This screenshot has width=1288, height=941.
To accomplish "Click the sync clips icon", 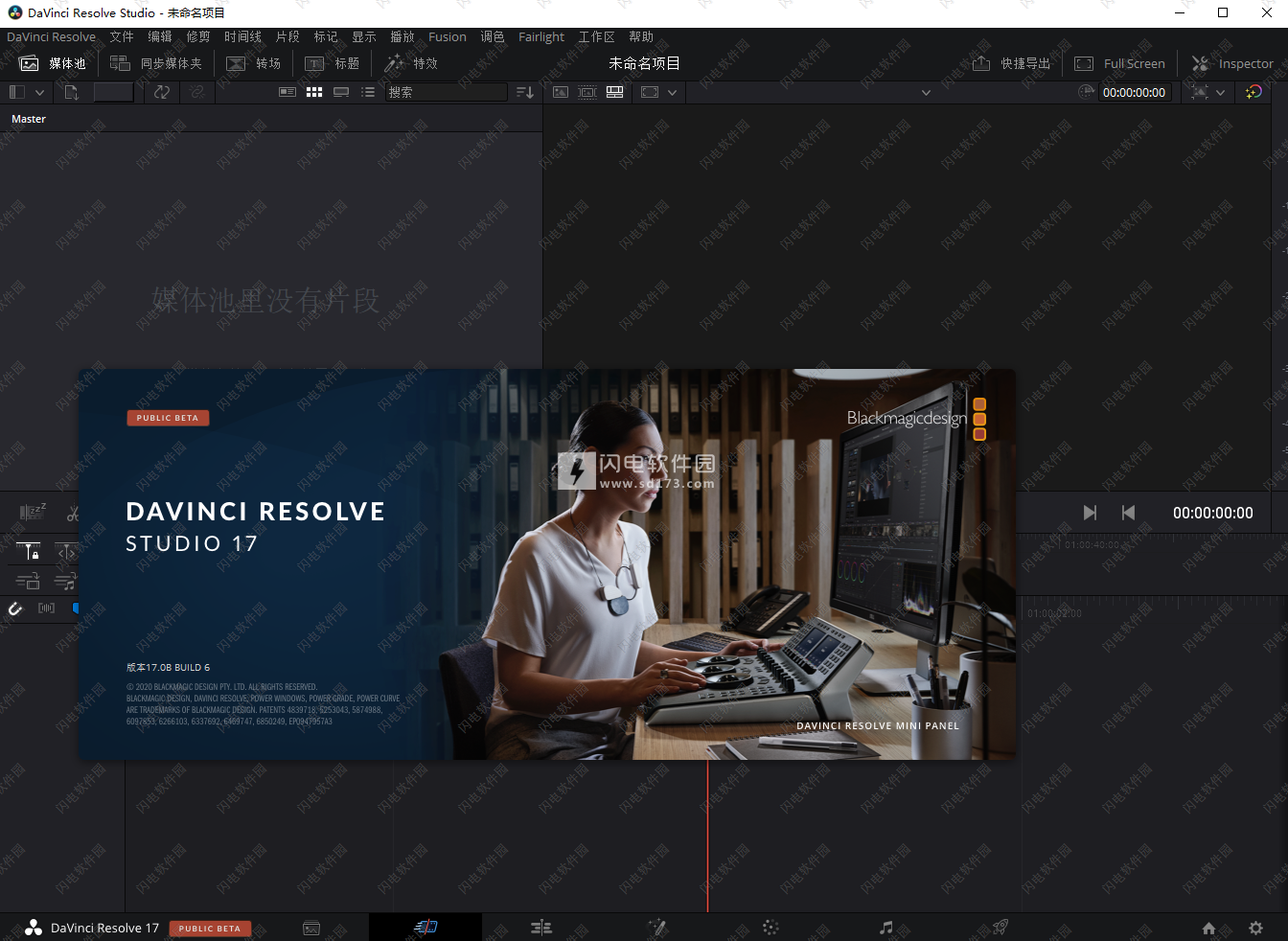I will pyautogui.click(x=161, y=92).
